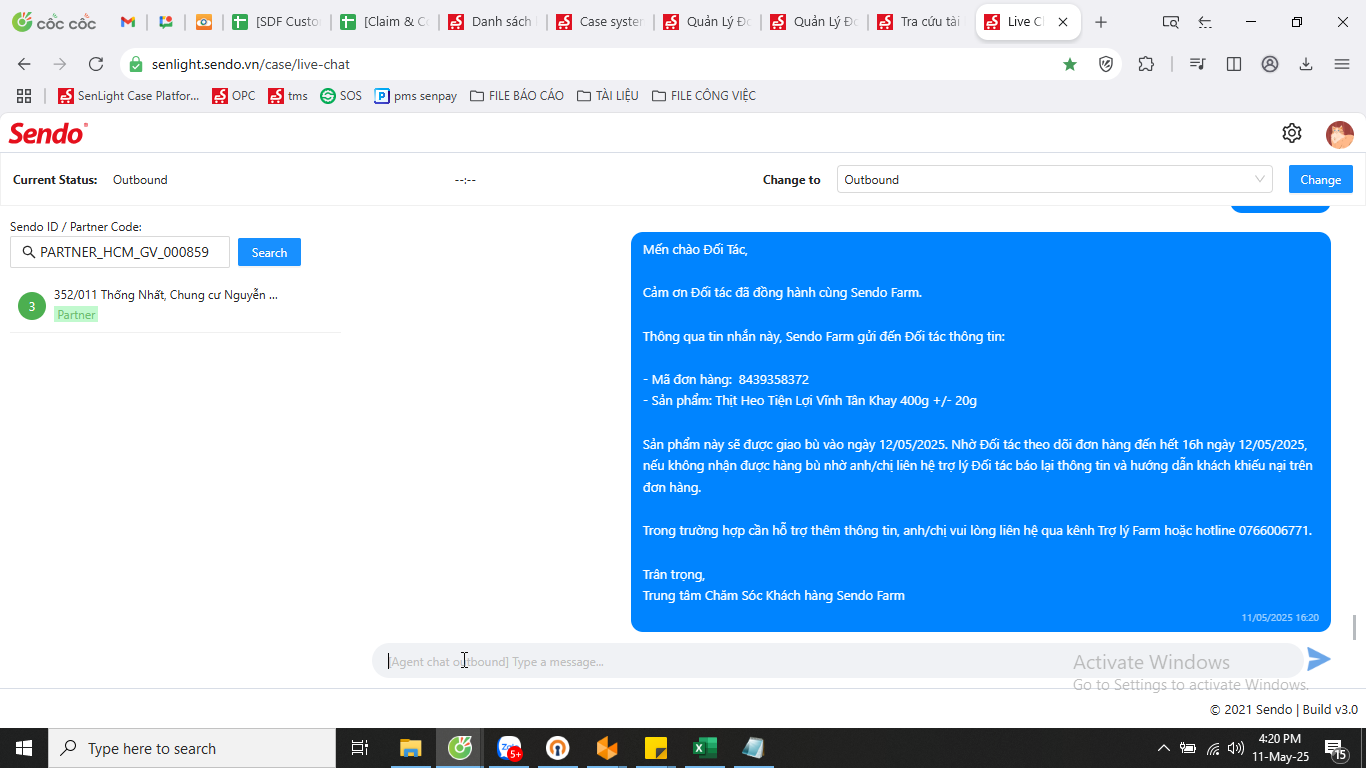Open the volume control in system tray
This screenshot has width=1366, height=768.
(x=1236, y=748)
